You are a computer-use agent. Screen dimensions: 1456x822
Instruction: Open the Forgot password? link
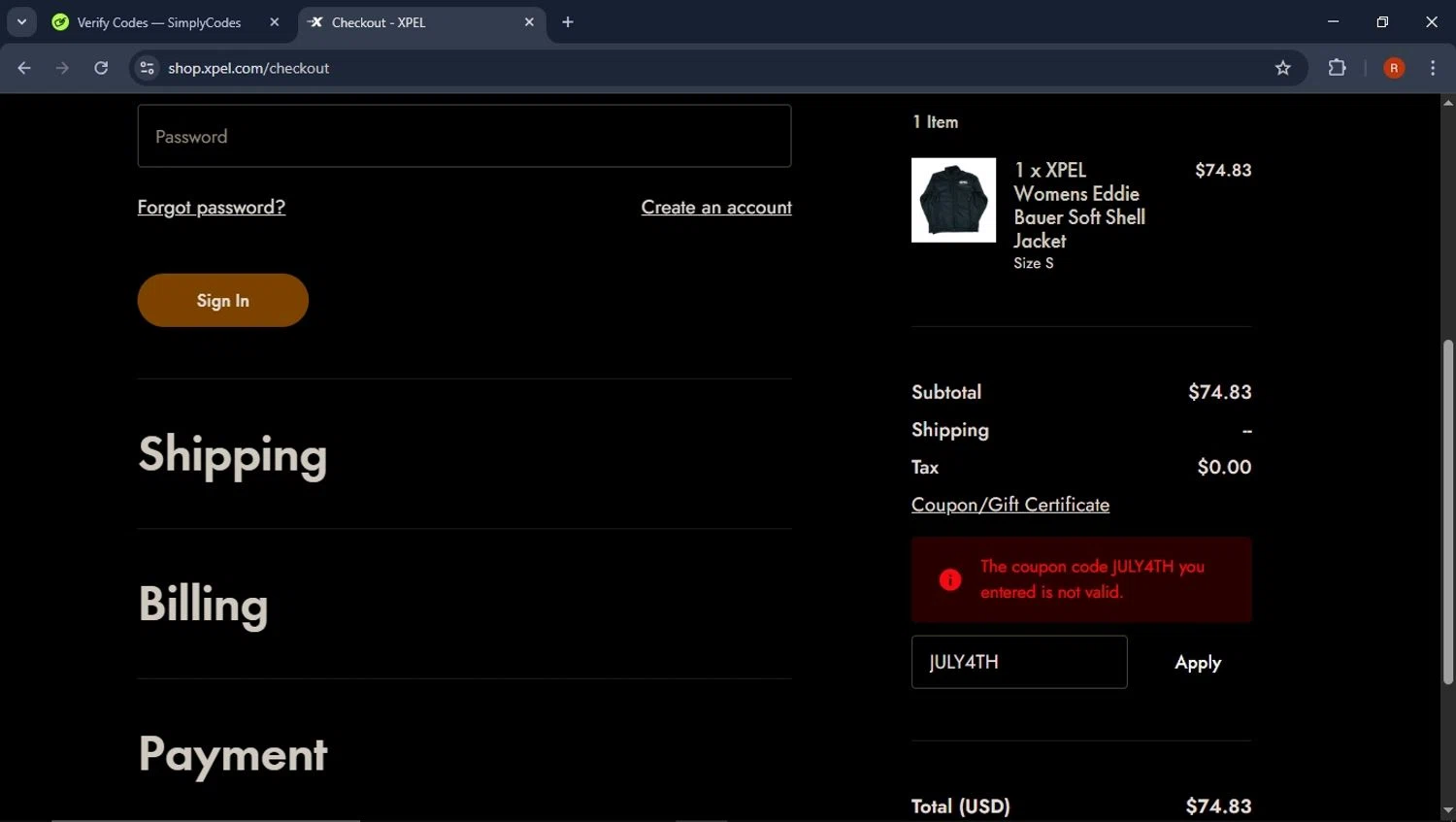coord(212,207)
